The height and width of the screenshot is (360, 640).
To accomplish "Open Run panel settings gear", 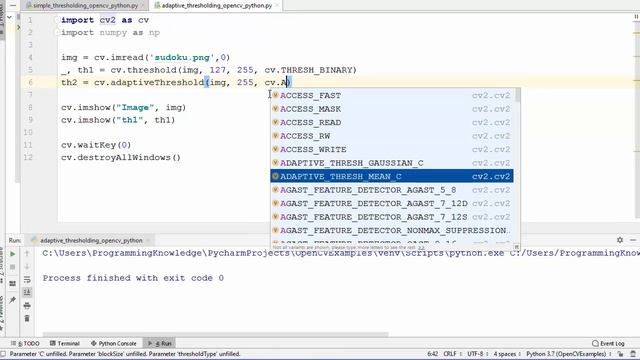I will [x=620, y=240].
